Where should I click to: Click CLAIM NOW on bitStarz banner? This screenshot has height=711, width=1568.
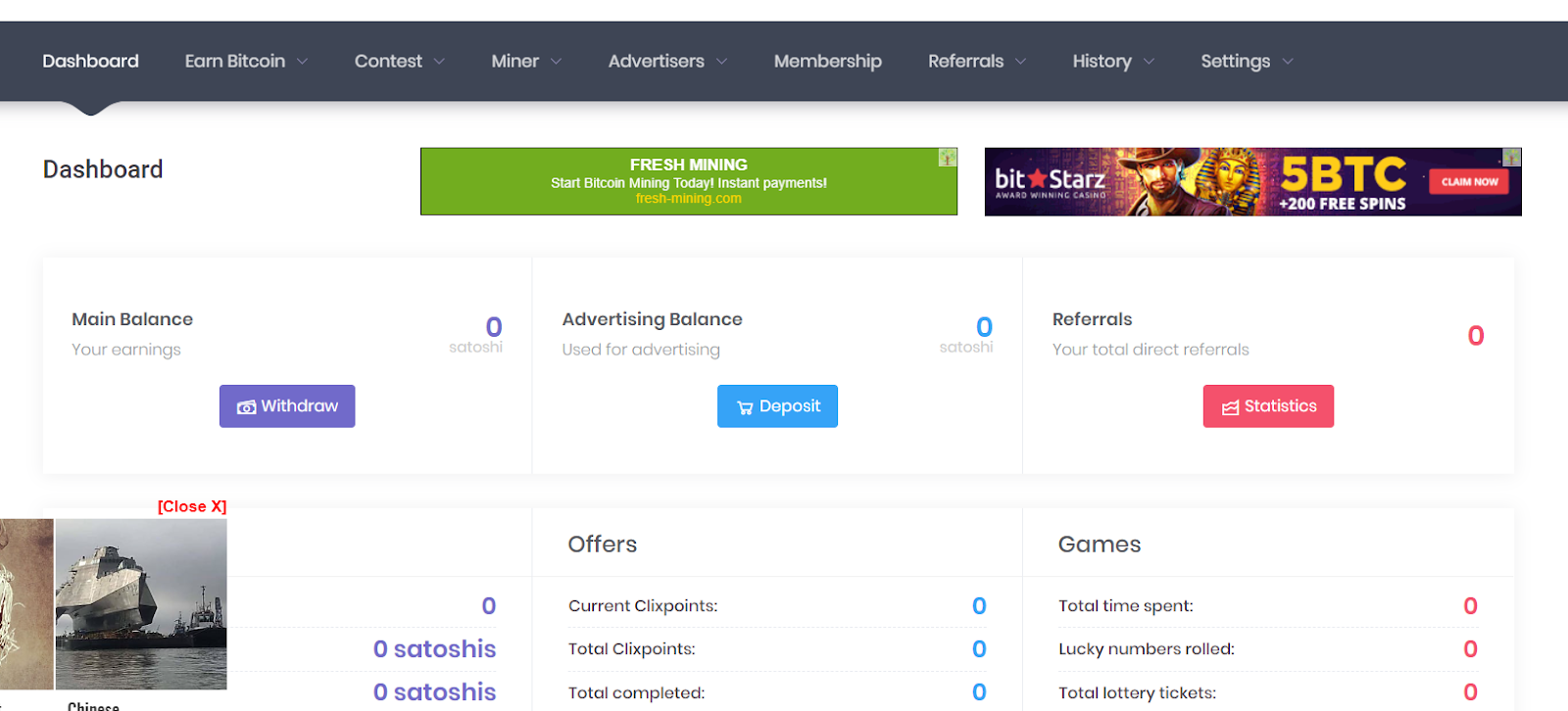pyautogui.click(x=1469, y=181)
